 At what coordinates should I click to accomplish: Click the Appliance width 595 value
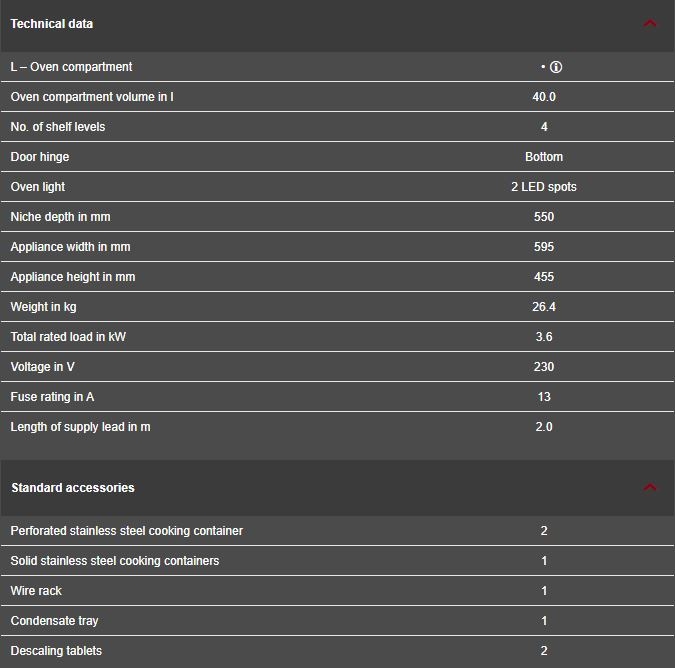544,247
